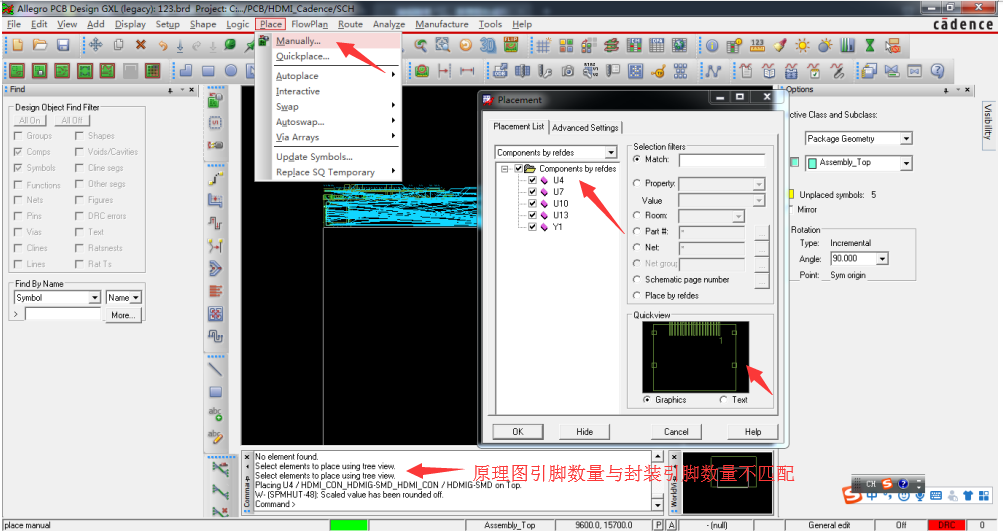Click Hide in the Placement dialog
Image resolution: width=1003 pixels, height=531 pixels.
click(x=585, y=432)
